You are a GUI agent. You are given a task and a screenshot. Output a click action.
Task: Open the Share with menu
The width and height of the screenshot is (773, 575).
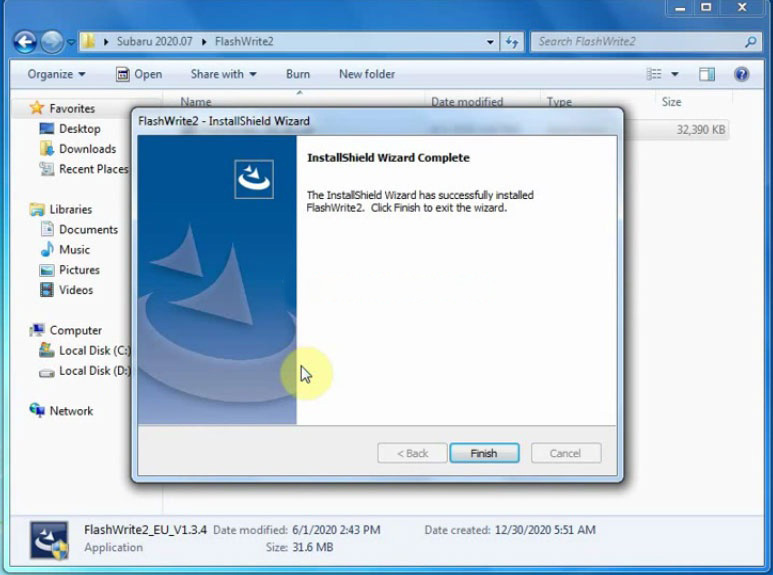pyautogui.click(x=223, y=74)
